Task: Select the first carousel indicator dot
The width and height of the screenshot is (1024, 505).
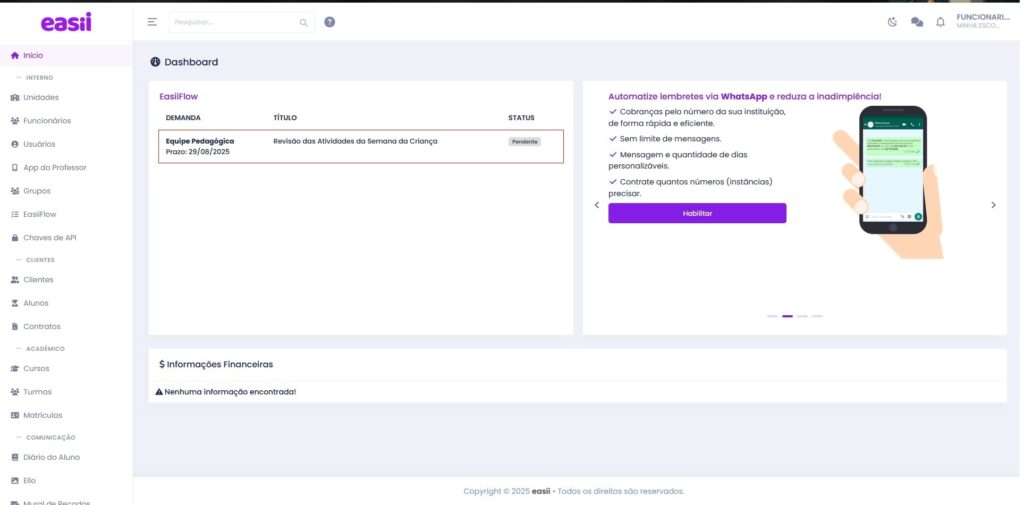Action: (772, 316)
